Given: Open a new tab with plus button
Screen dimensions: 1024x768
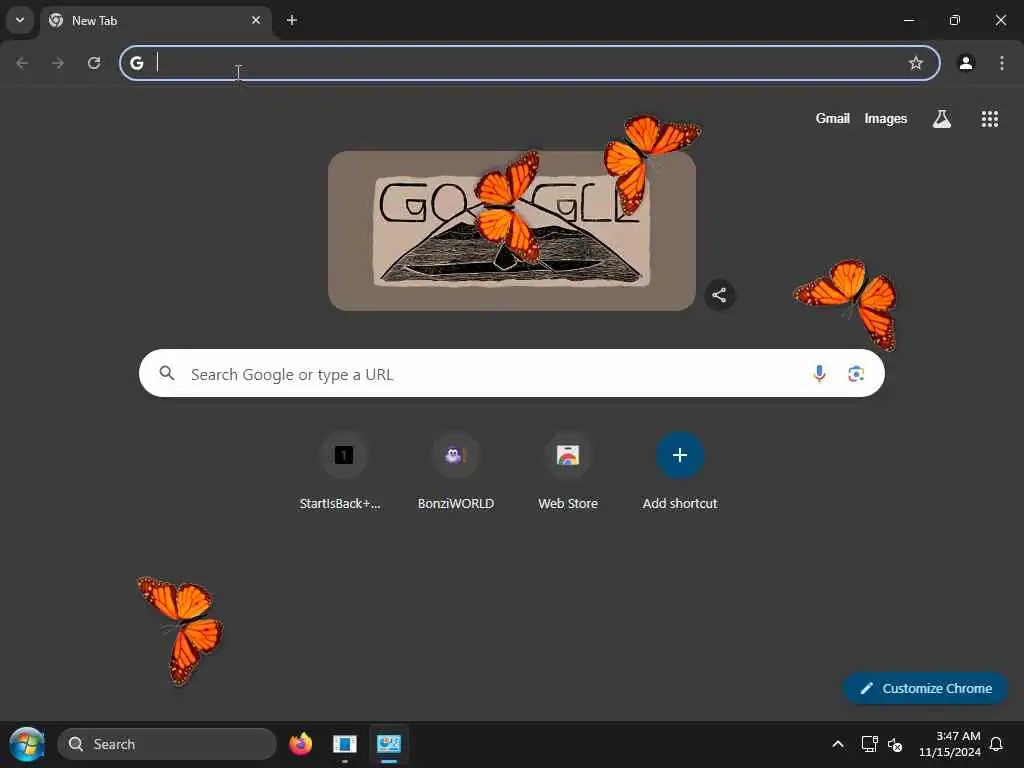Looking at the screenshot, I should pyautogui.click(x=292, y=20).
